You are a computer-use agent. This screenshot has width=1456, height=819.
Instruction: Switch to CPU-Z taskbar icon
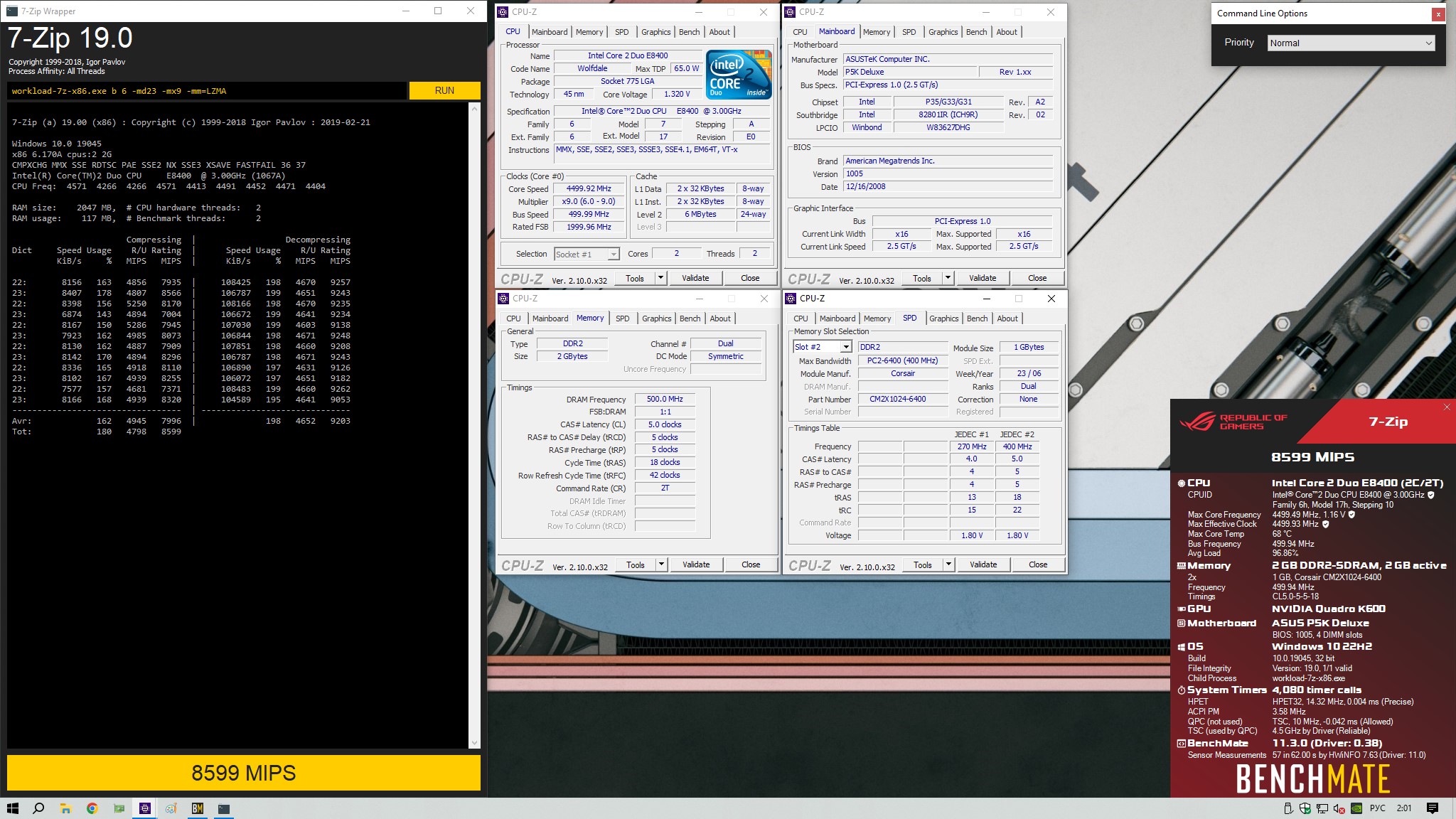point(145,808)
